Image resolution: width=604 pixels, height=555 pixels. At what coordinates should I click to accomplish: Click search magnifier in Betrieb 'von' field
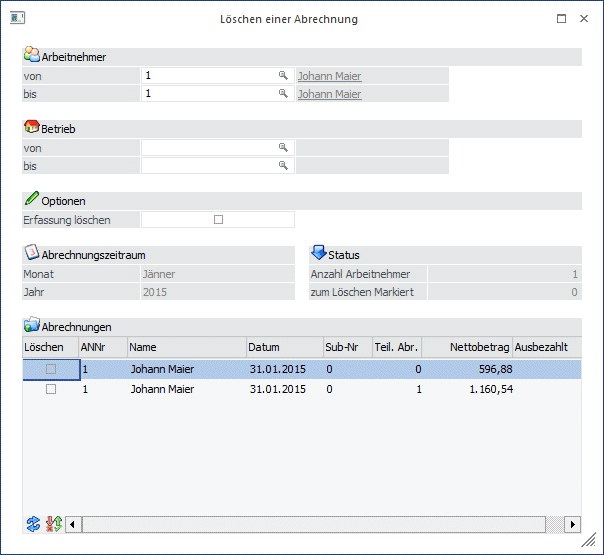(283, 148)
